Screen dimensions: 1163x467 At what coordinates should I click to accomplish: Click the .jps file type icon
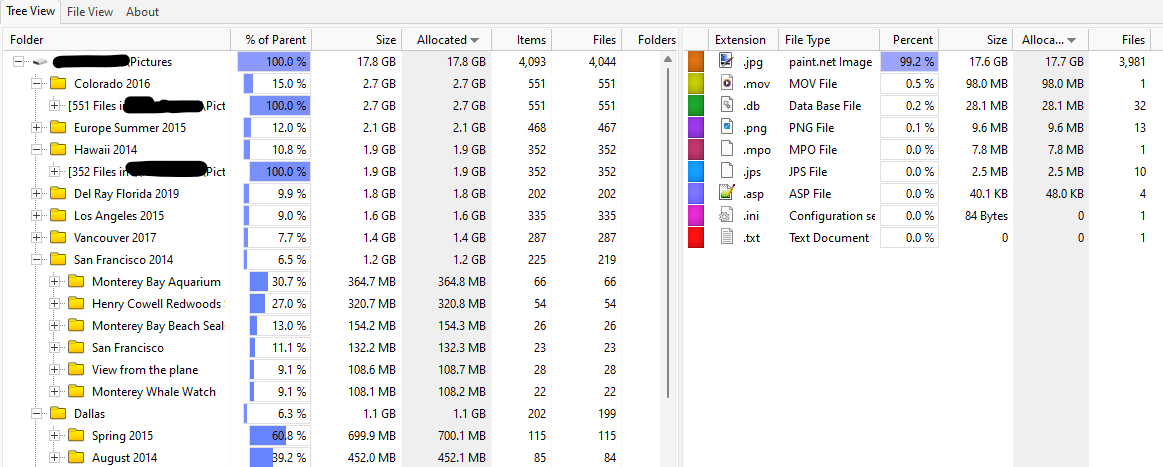[x=727, y=172]
